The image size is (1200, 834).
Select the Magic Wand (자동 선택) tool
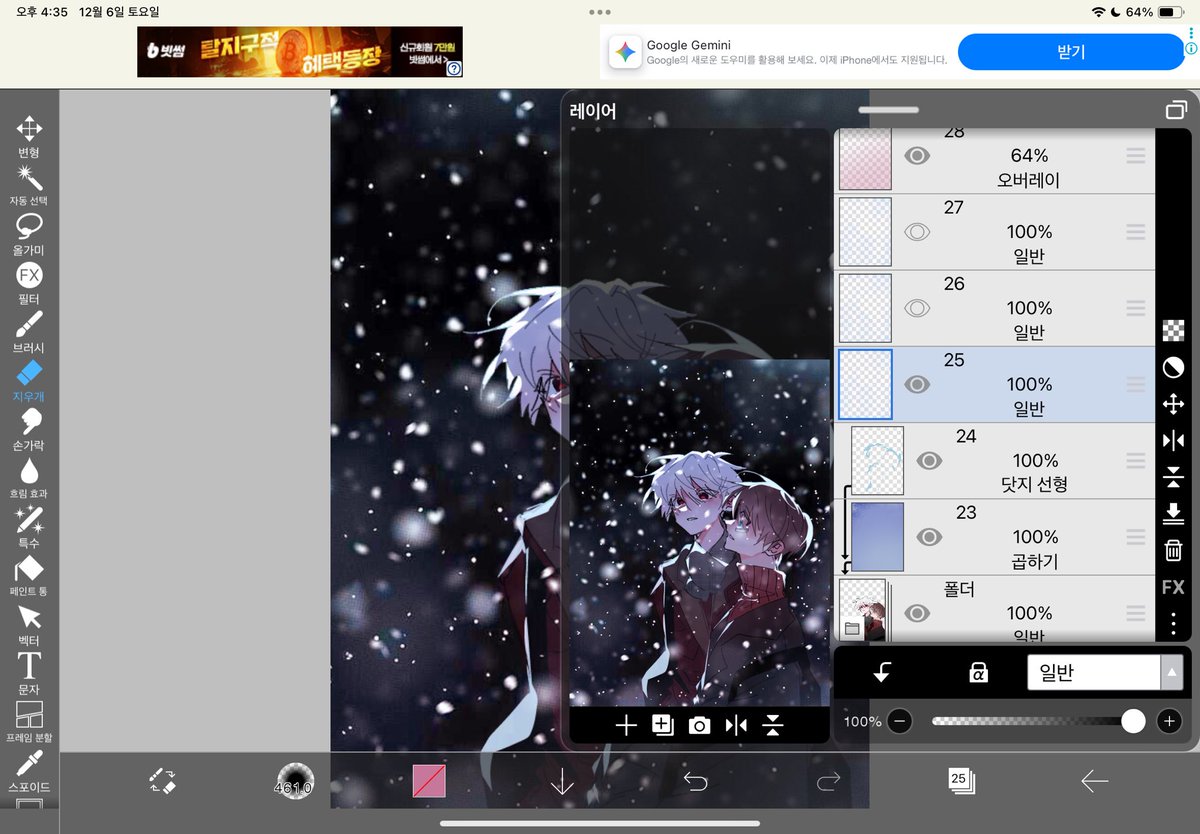point(29,185)
